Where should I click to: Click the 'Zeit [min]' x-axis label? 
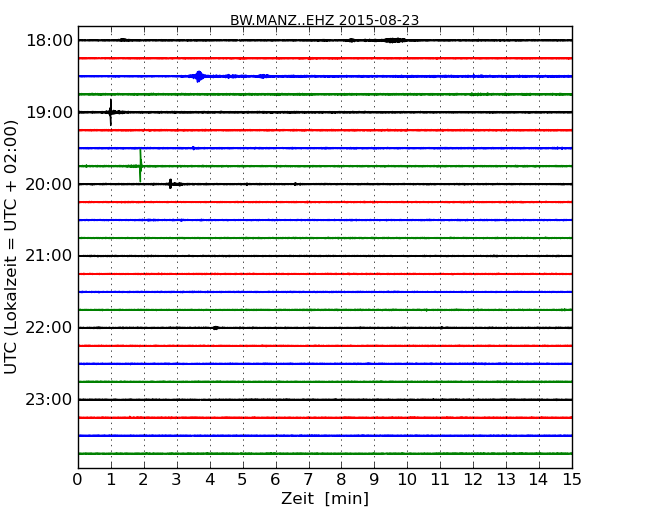click(x=324, y=499)
